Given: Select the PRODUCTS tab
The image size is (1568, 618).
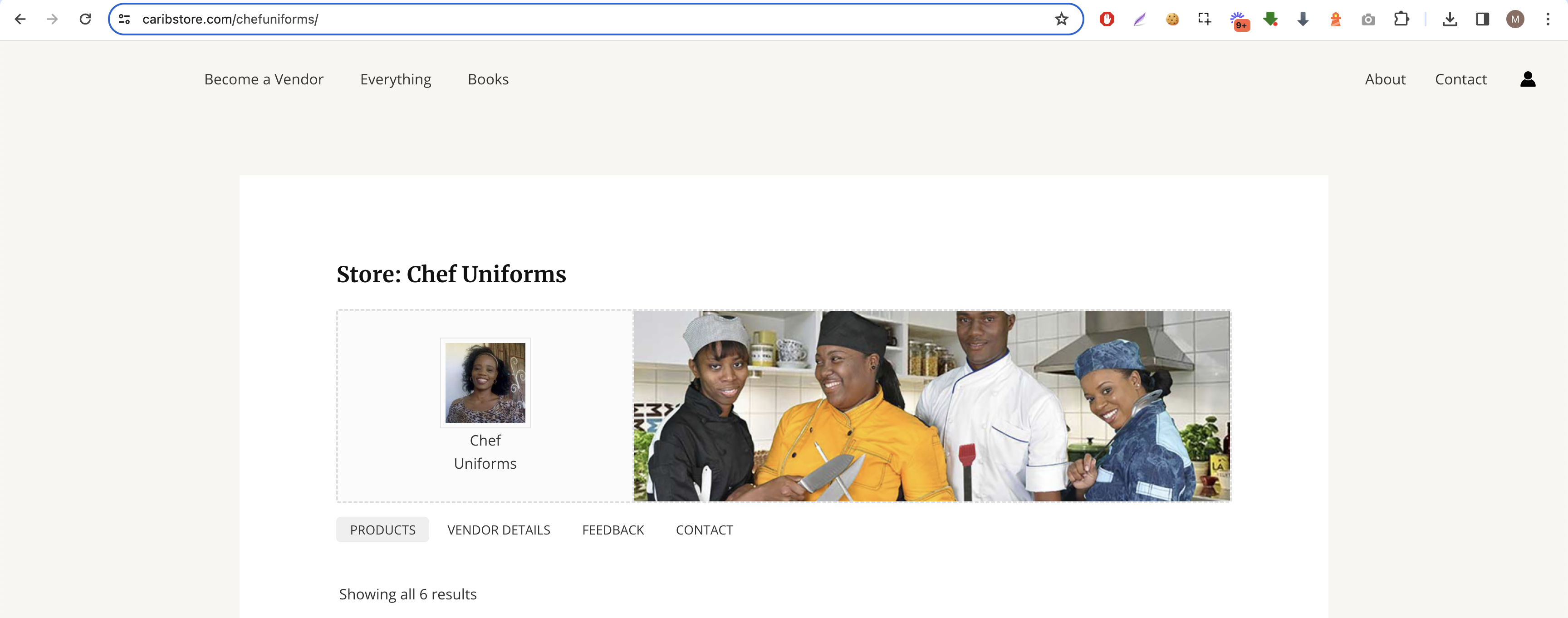Looking at the screenshot, I should coord(382,530).
